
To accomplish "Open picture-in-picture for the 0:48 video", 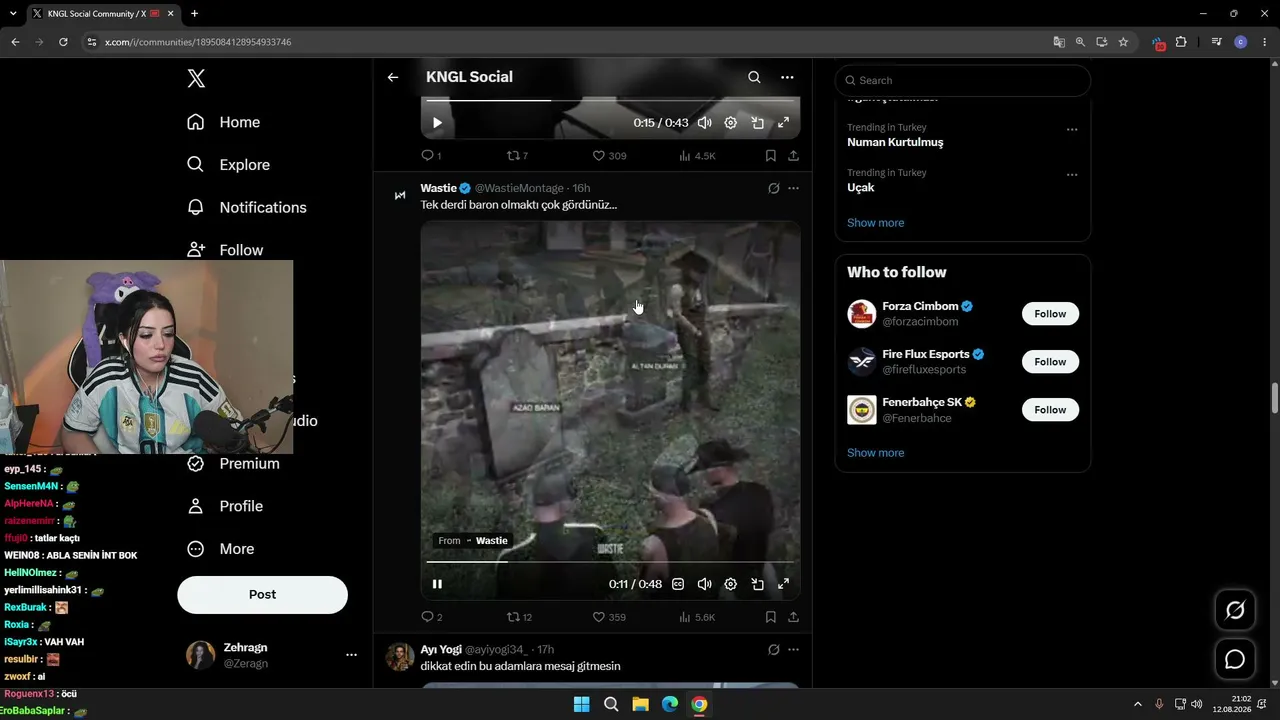I will [x=757, y=584].
